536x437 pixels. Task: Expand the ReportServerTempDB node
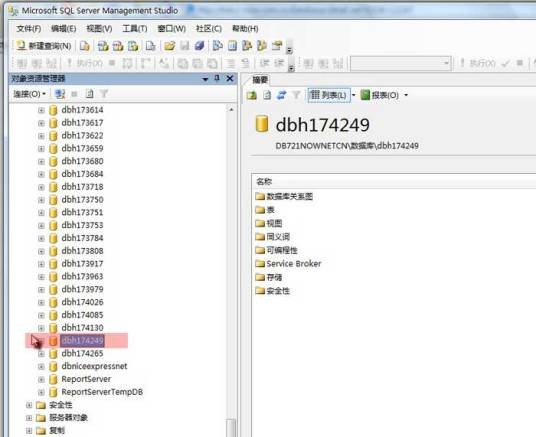point(41,392)
